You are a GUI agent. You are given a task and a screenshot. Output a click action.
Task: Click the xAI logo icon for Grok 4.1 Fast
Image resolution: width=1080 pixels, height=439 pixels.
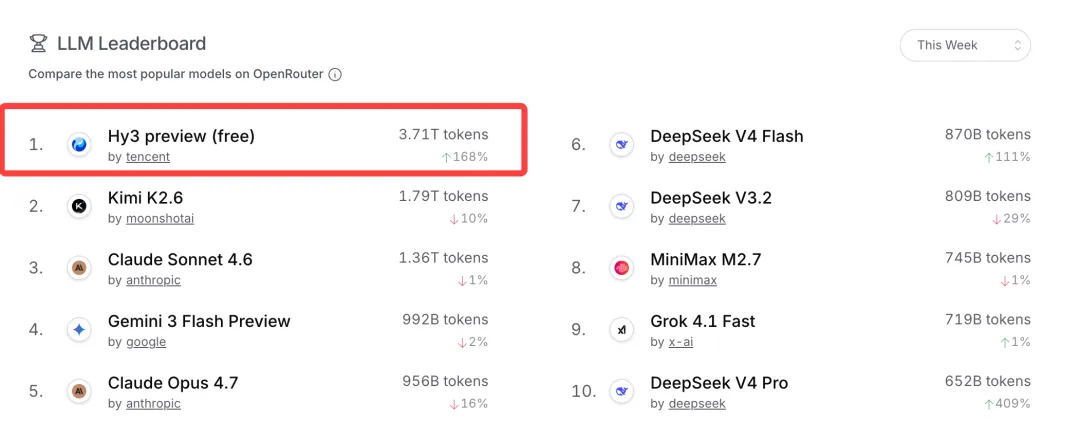tap(621, 330)
